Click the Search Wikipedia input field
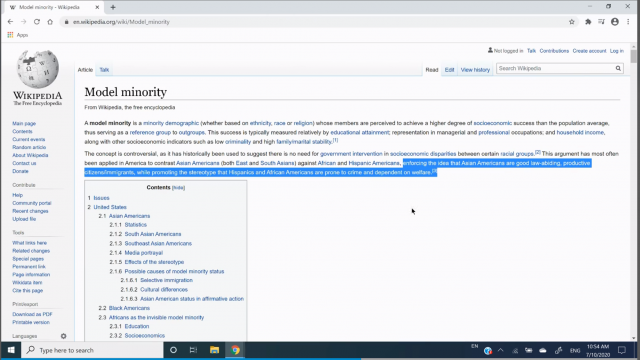Viewport: 640px width, 360px height. [556, 69]
